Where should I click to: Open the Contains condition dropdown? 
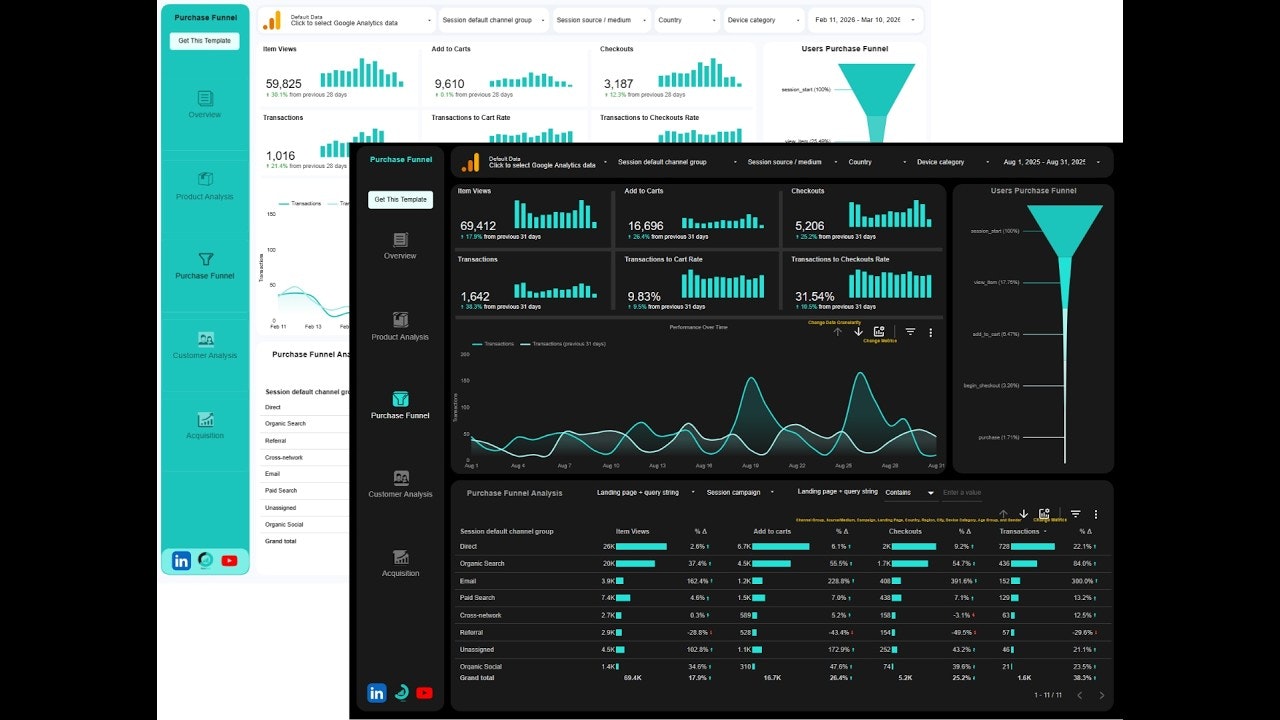pos(910,492)
